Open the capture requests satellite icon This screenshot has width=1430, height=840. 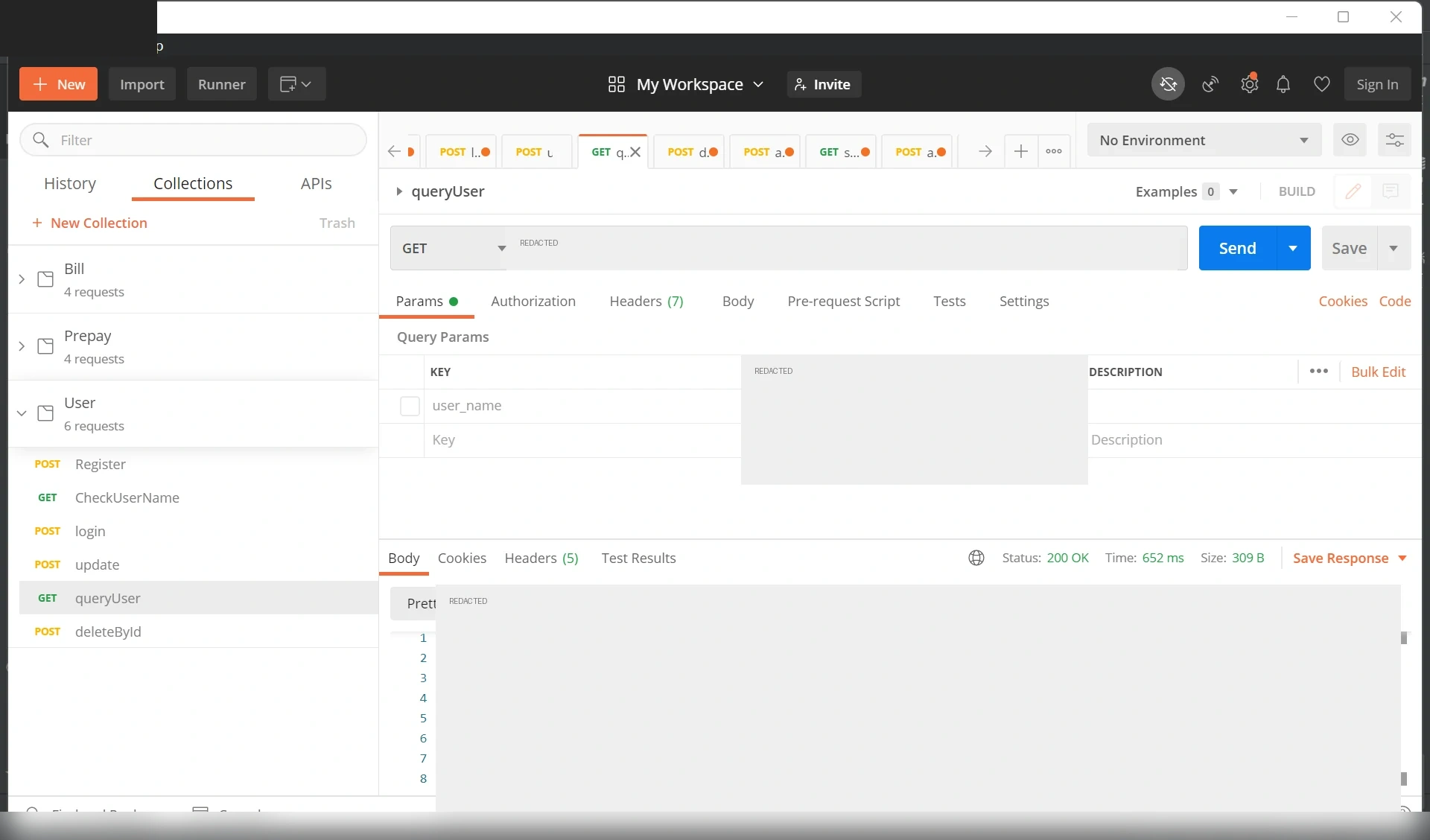point(1210,84)
